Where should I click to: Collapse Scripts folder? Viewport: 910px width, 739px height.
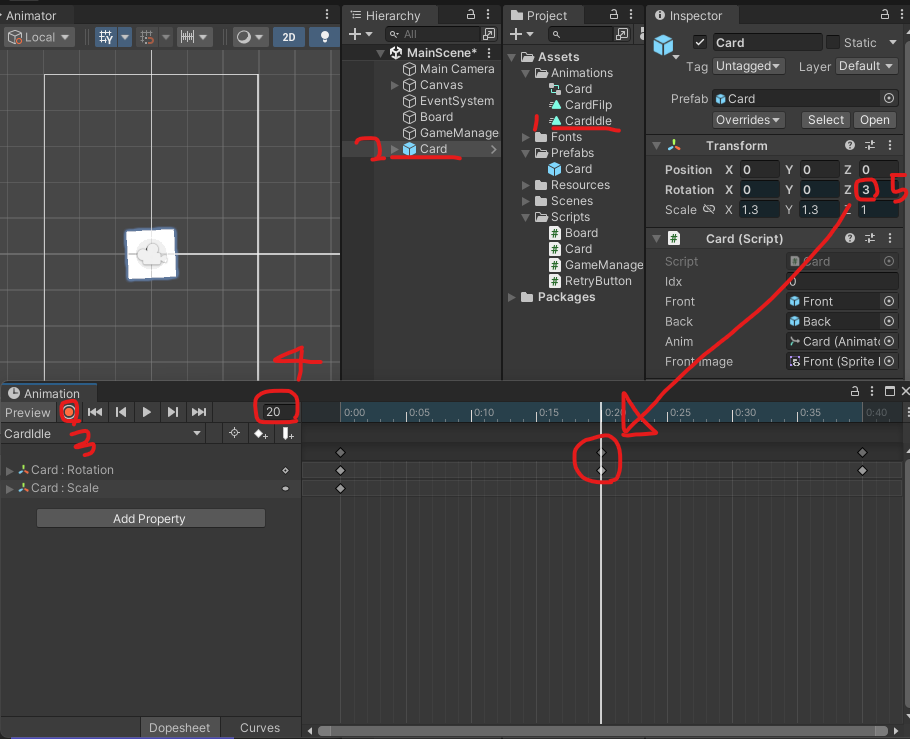pos(525,217)
